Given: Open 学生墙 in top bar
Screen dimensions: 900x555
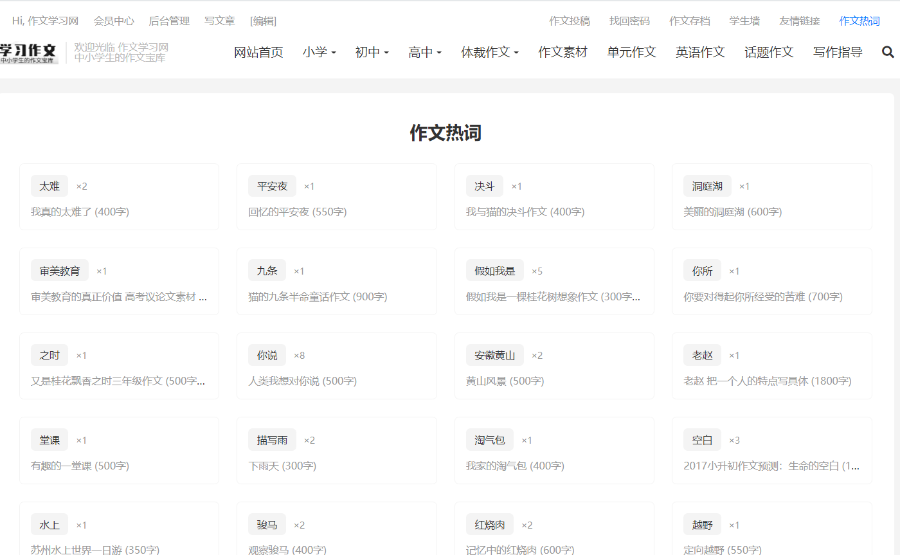Looking at the screenshot, I should pos(744,21).
